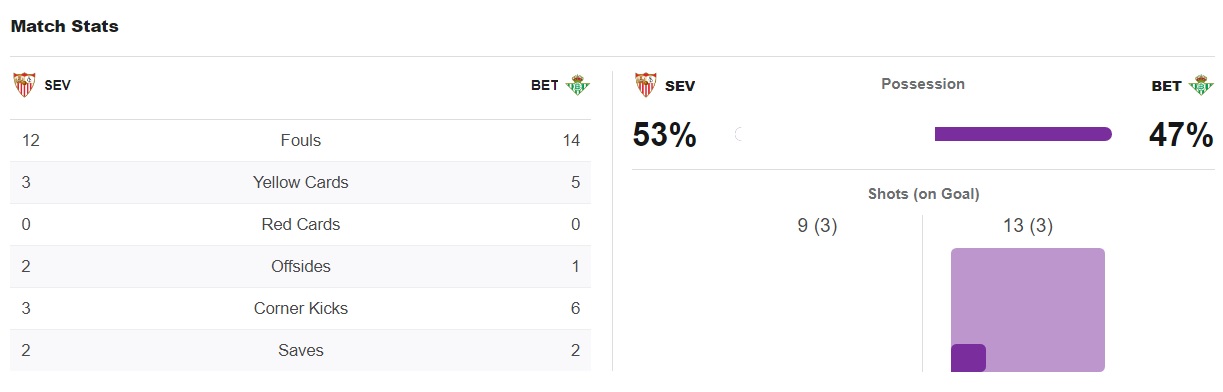Click the Betis crest in stats table header
Image resolution: width=1223 pixels, height=392 pixels.
[x=577, y=85]
